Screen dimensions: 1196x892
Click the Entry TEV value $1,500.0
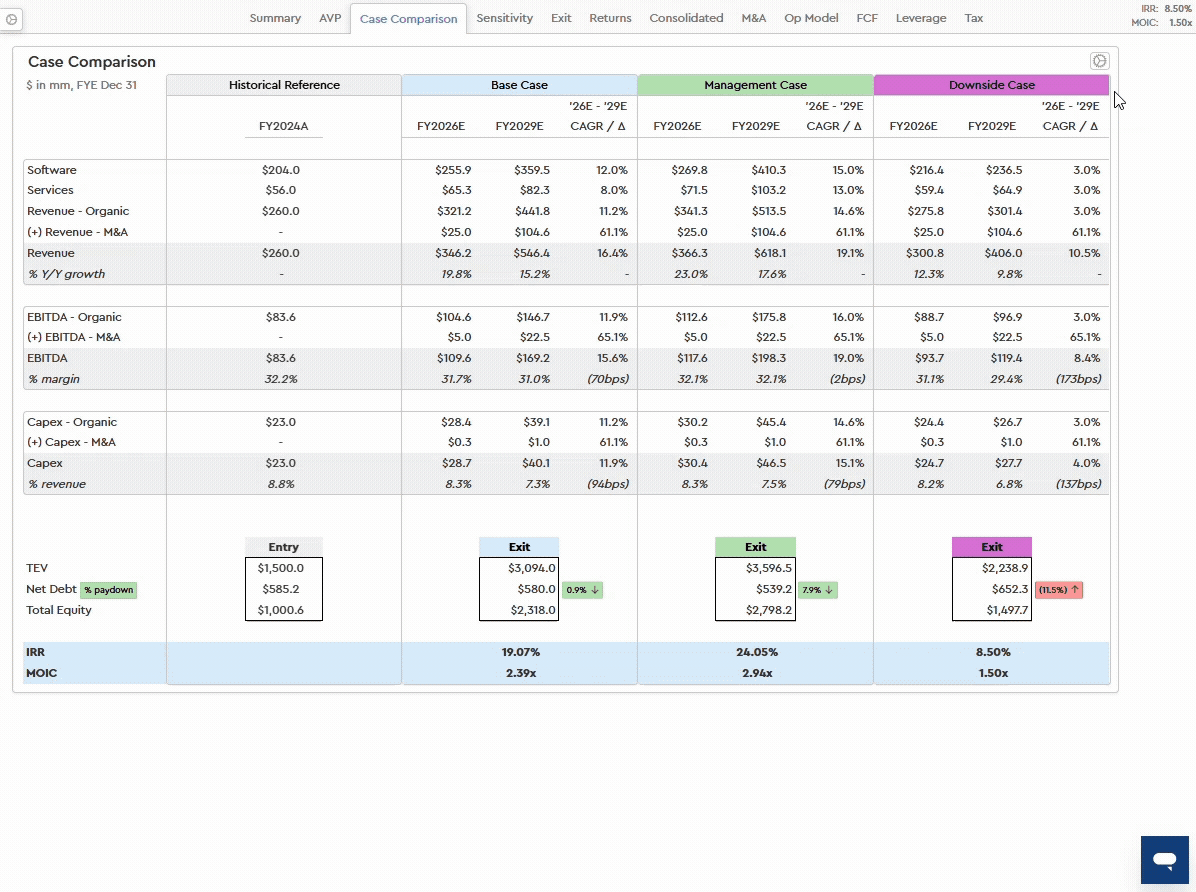pos(283,568)
